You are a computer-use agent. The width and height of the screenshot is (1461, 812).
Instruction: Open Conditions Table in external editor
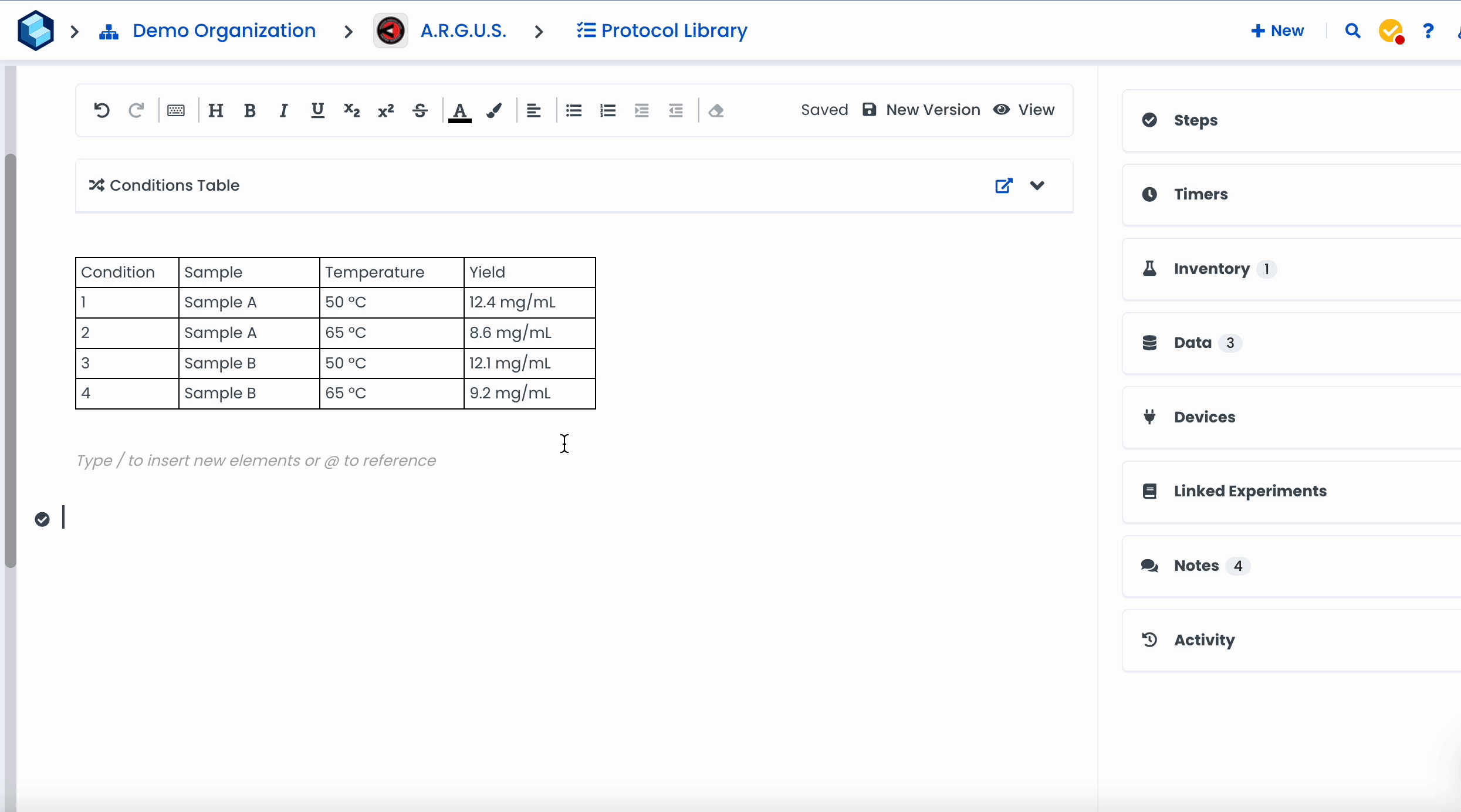1003,185
